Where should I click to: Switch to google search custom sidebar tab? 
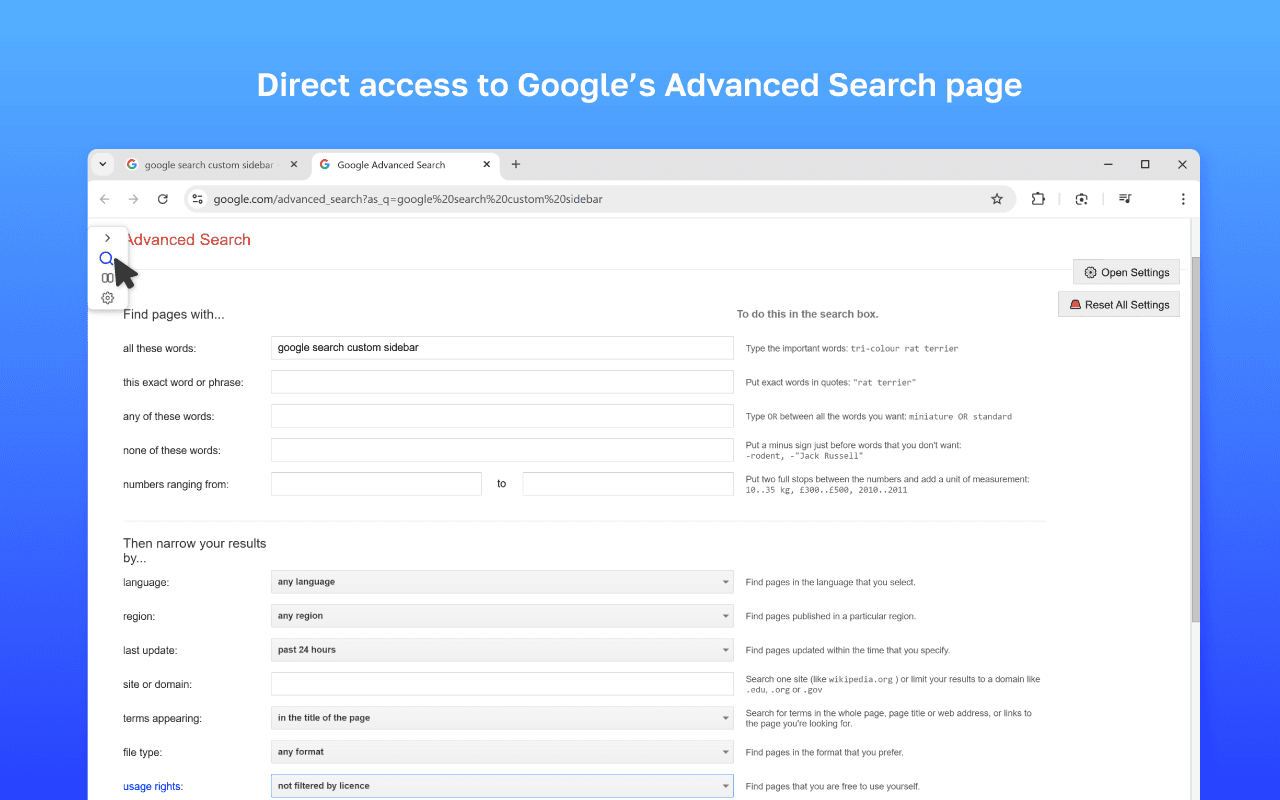[209, 165]
